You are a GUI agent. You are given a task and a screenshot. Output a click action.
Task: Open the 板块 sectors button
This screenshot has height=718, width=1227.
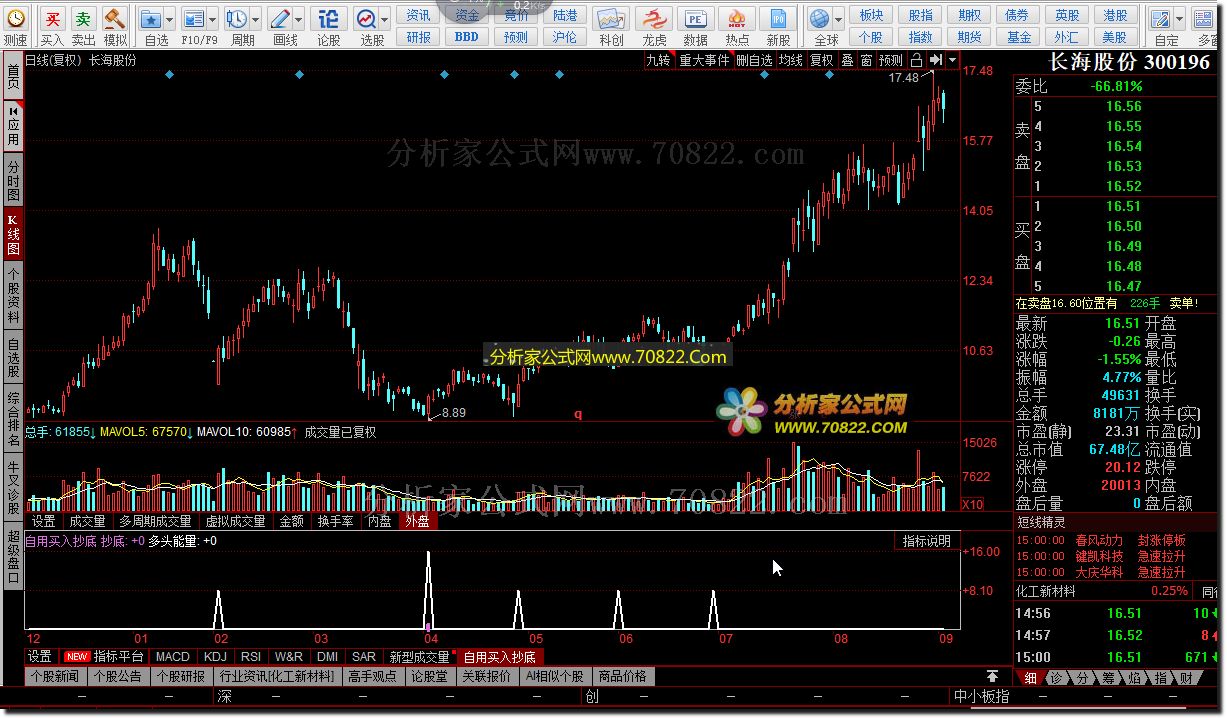pos(872,15)
